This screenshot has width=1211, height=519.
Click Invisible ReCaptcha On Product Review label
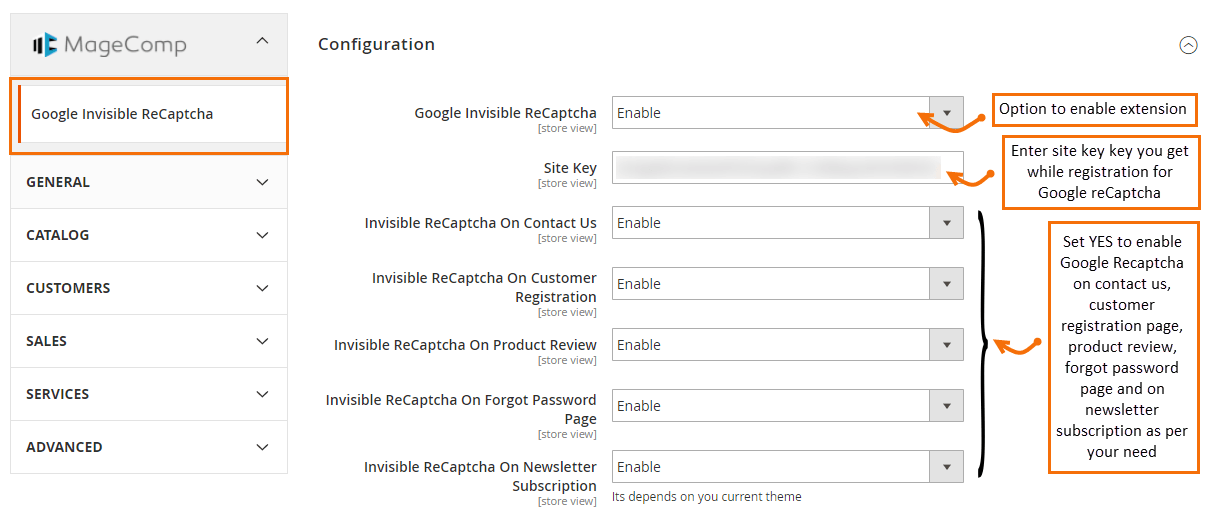point(465,345)
